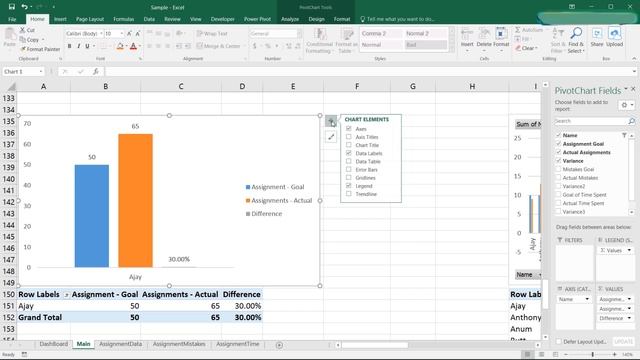Click the PivotChart Fields settings gear
The height and width of the screenshot is (360, 640).
624,105
